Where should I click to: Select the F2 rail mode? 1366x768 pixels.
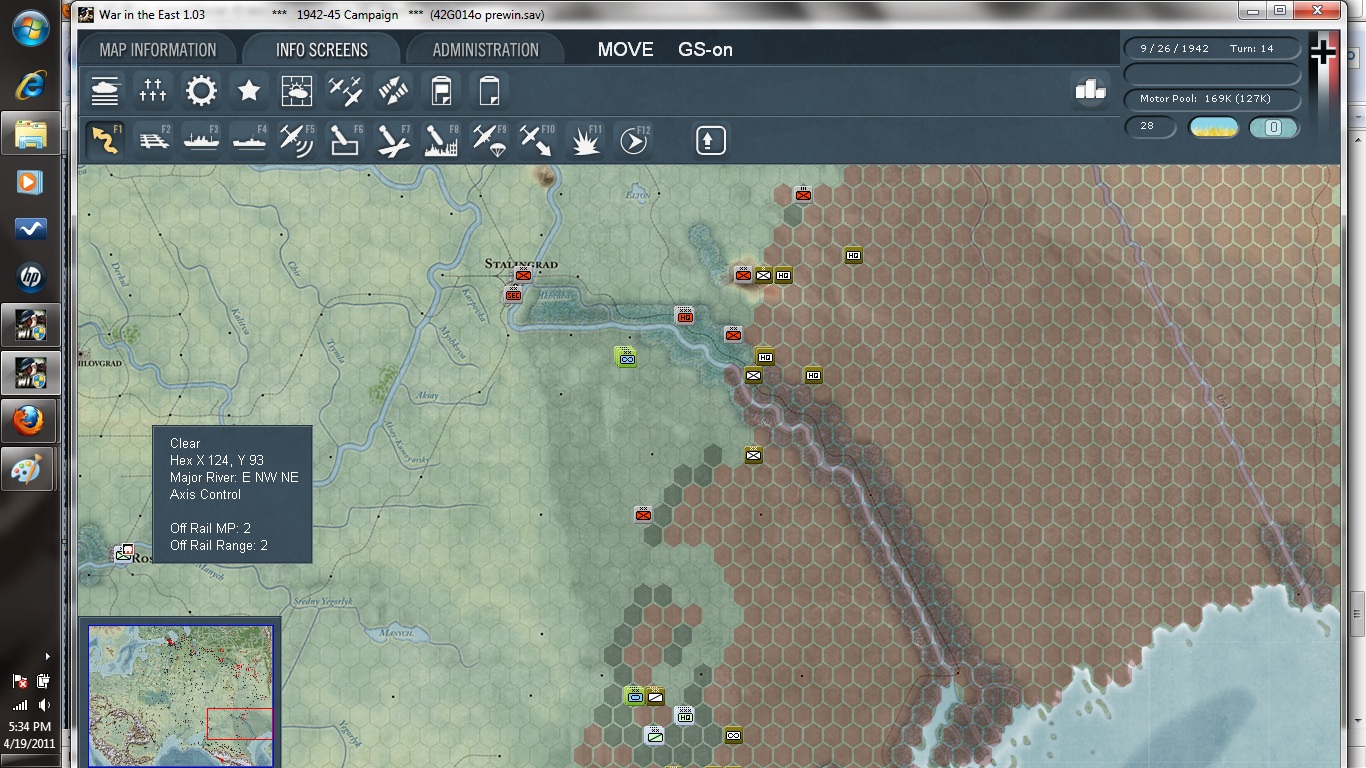(153, 140)
